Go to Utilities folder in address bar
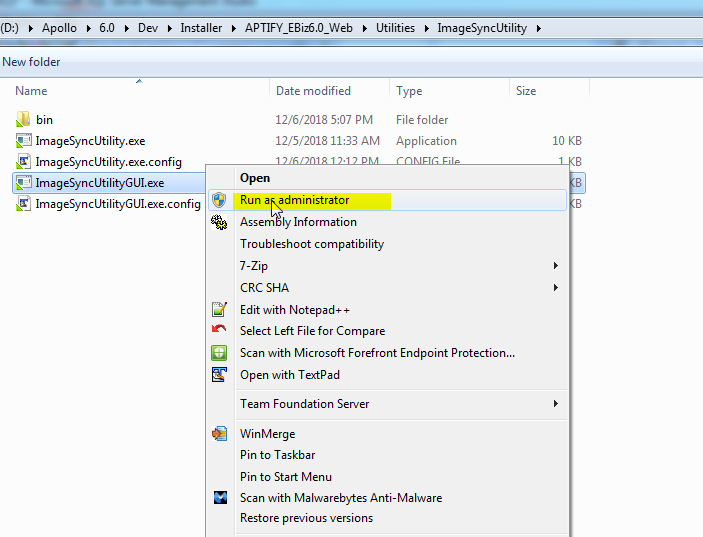 click(395, 28)
